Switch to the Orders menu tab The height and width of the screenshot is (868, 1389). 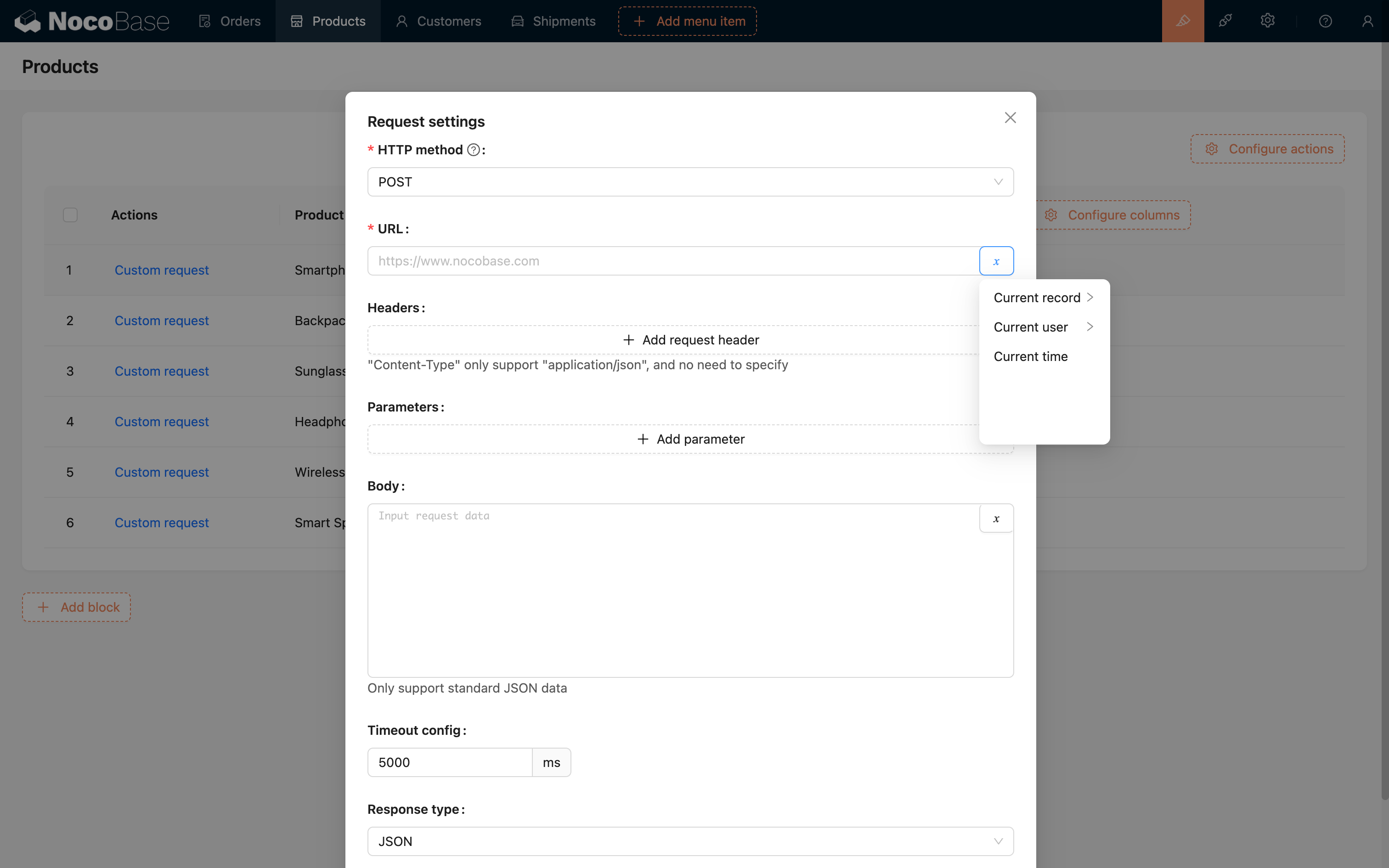point(230,21)
